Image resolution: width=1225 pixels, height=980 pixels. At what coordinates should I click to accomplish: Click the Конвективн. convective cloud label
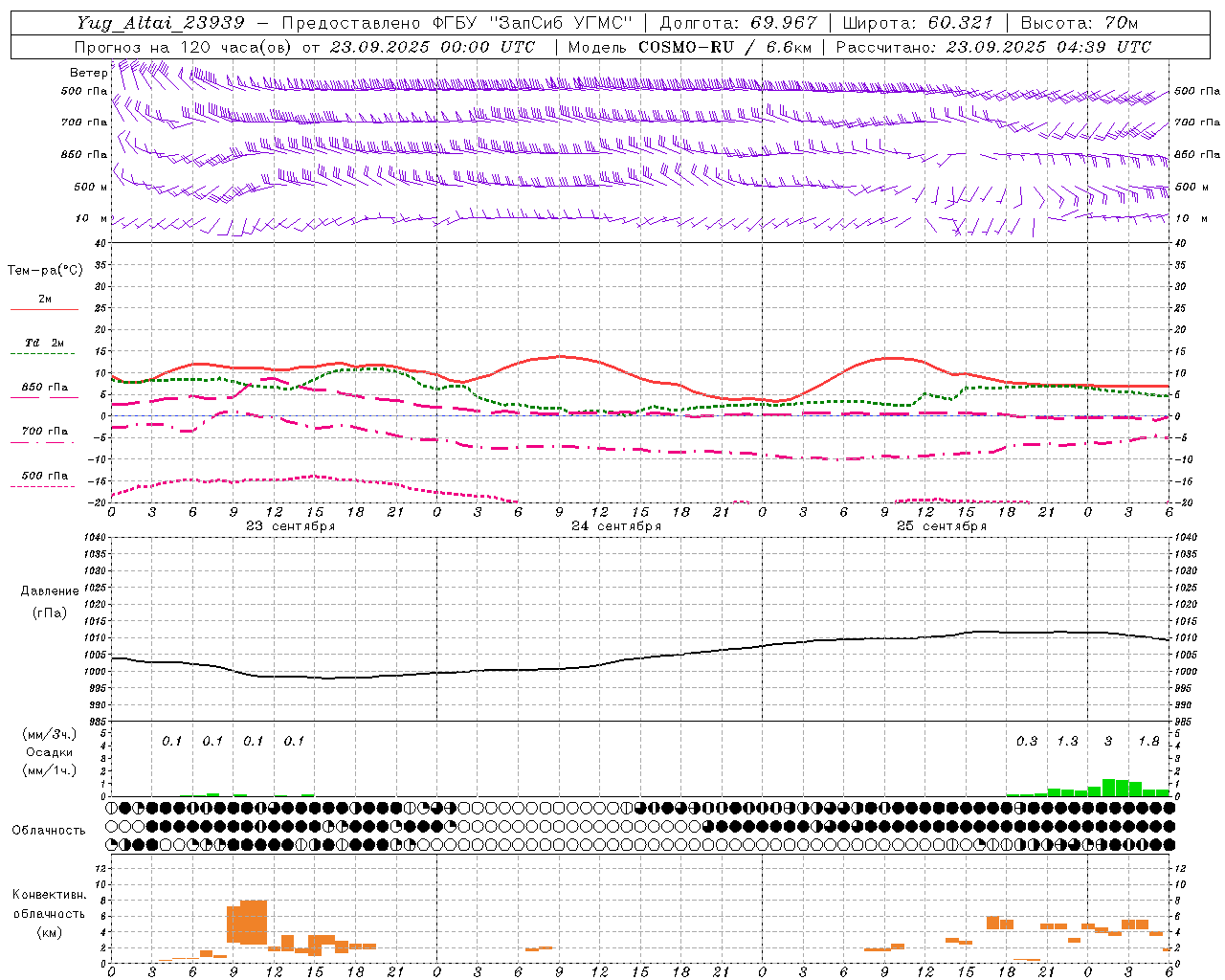pyautogui.click(x=49, y=895)
